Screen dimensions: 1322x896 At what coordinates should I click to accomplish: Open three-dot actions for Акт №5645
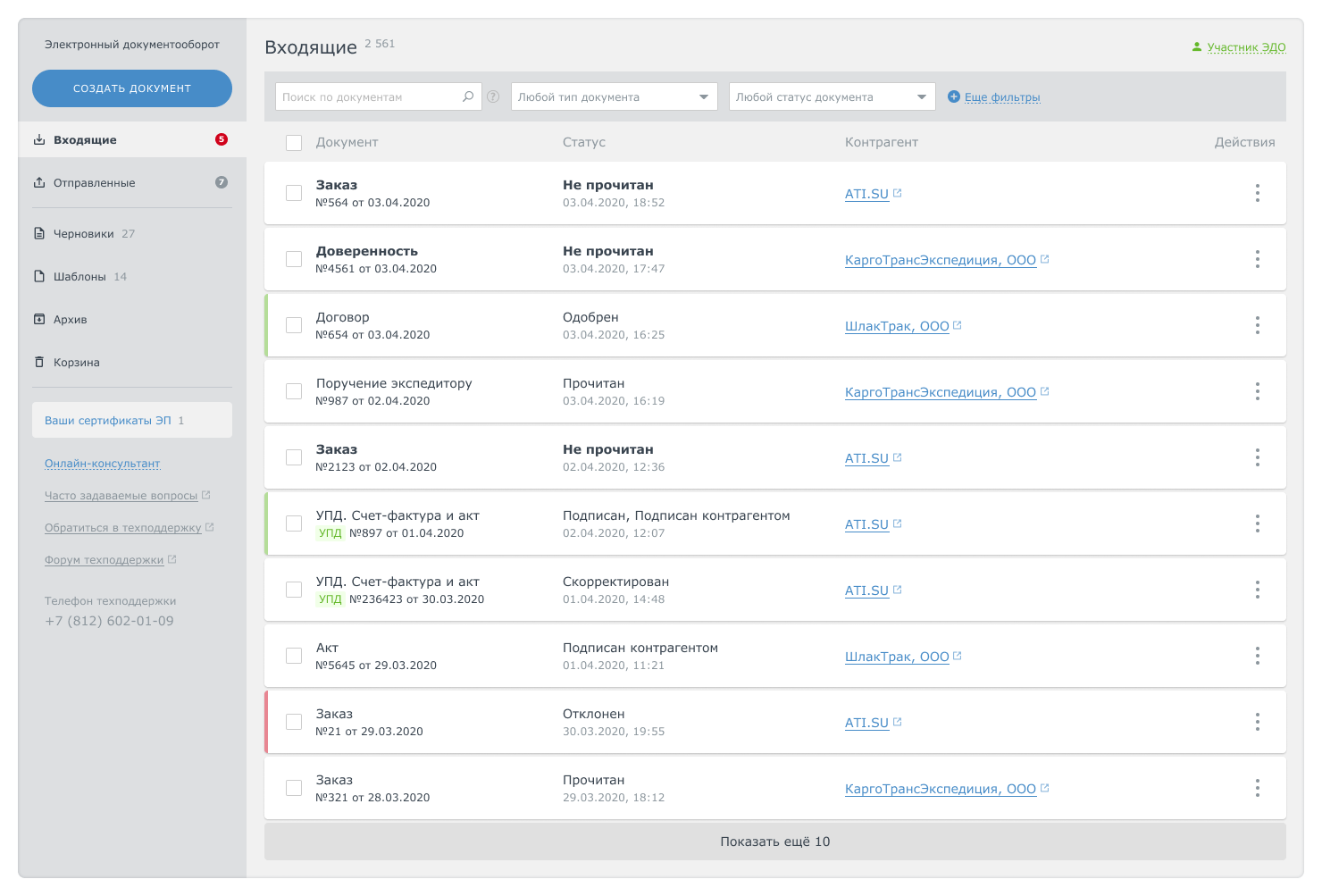click(1257, 656)
